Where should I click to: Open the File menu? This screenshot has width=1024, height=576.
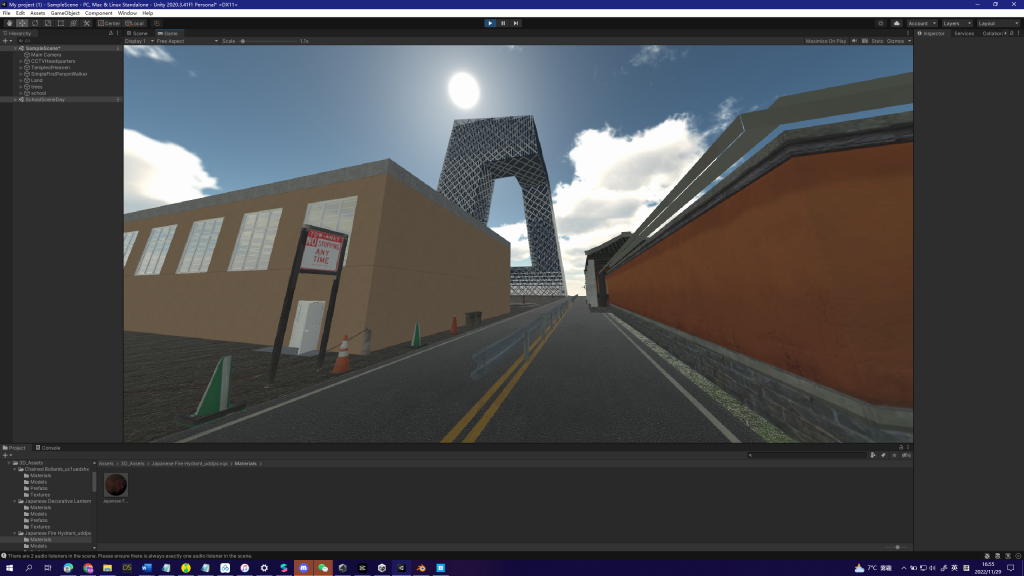(x=6, y=13)
